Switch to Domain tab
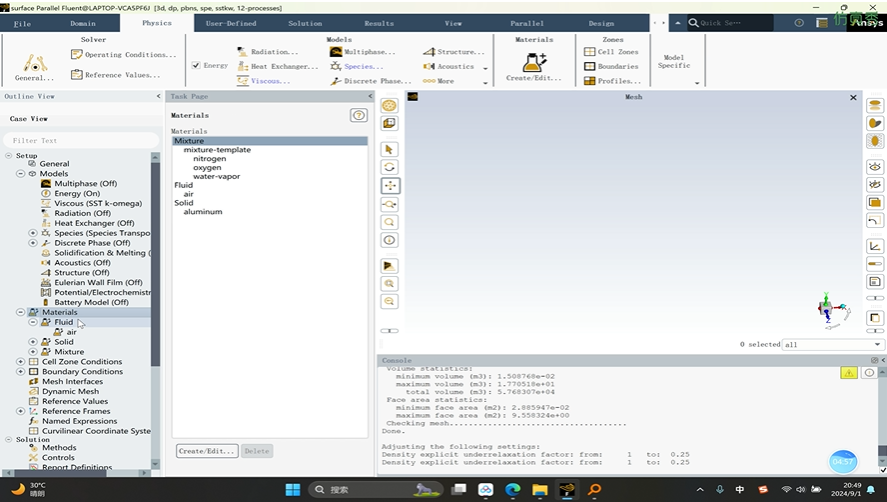 pyautogui.click(x=83, y=23)
